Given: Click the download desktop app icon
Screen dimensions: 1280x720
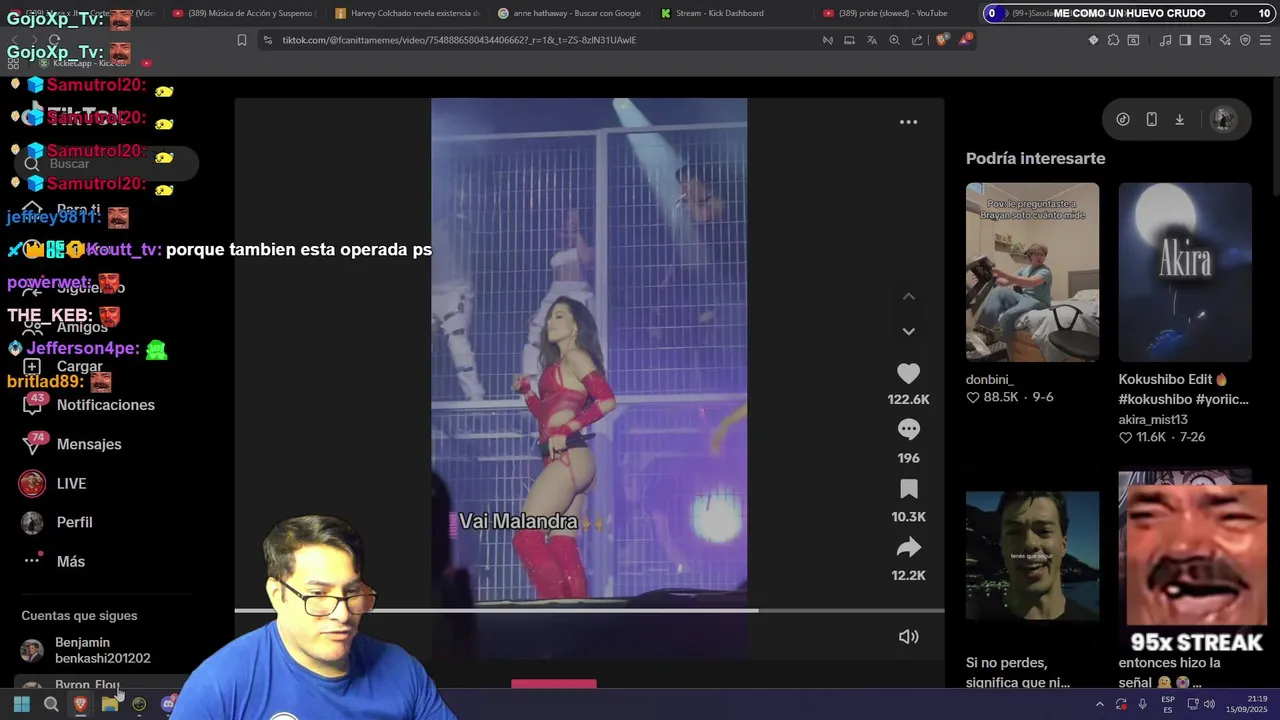Looking at the screenshot, I should pyautogui.click(x=1179, y=119).
